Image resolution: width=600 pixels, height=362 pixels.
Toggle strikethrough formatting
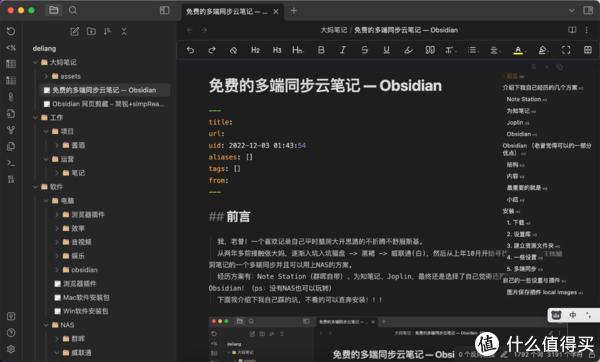(365, 50)
